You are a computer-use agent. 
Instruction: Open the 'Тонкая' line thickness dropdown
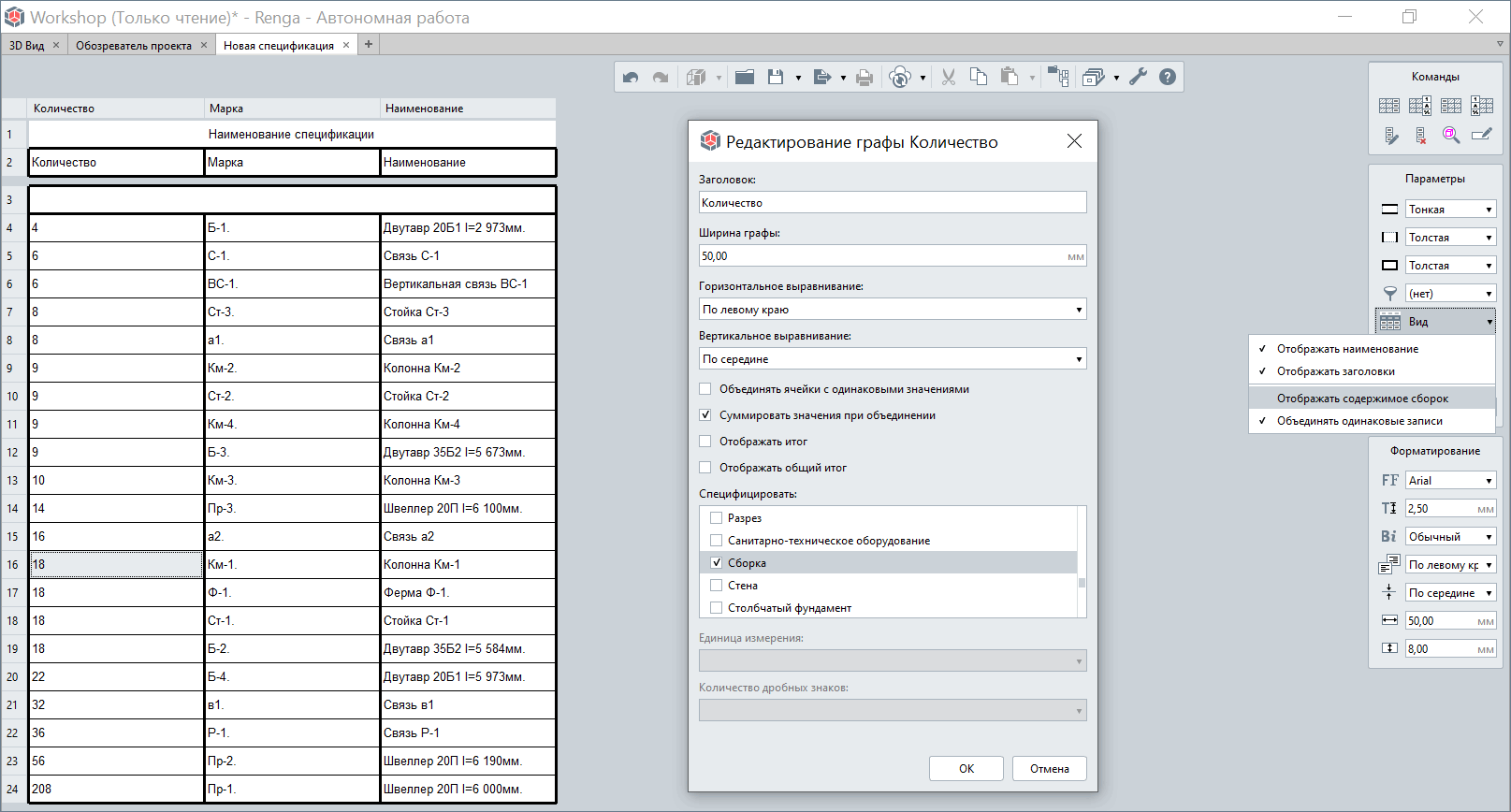pos(1450,210)
